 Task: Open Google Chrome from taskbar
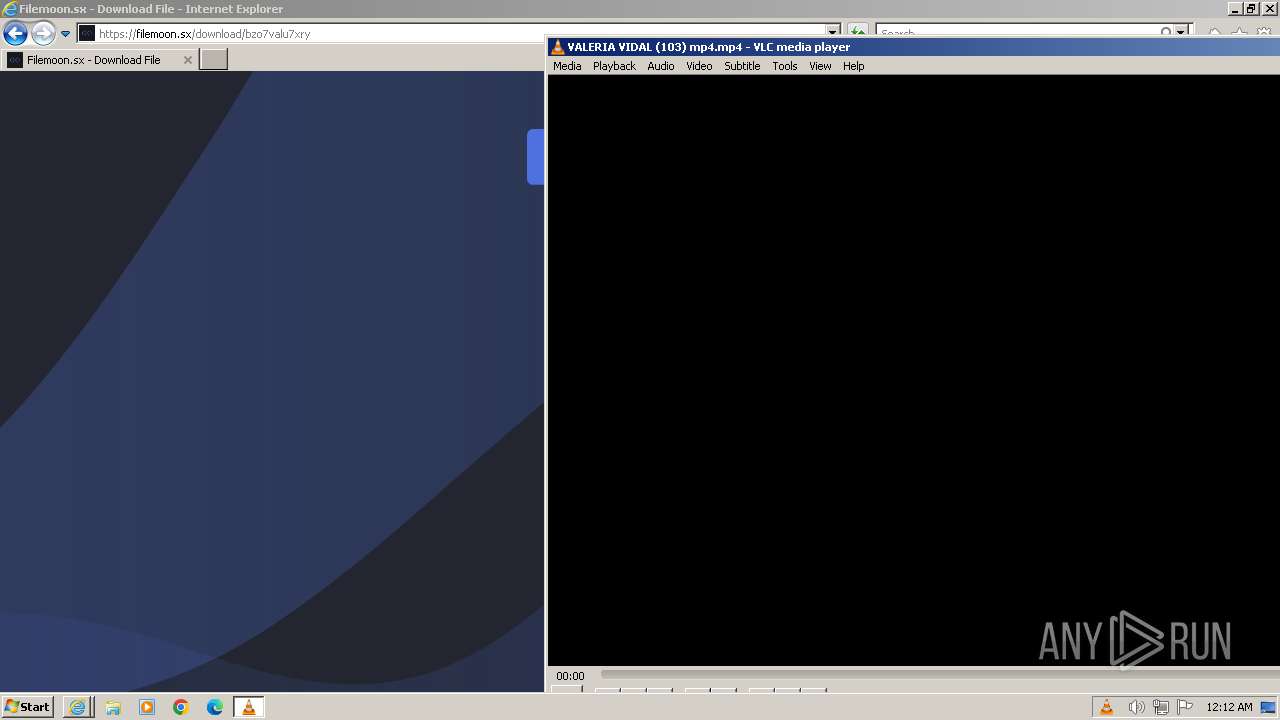[x=181, y=707]
